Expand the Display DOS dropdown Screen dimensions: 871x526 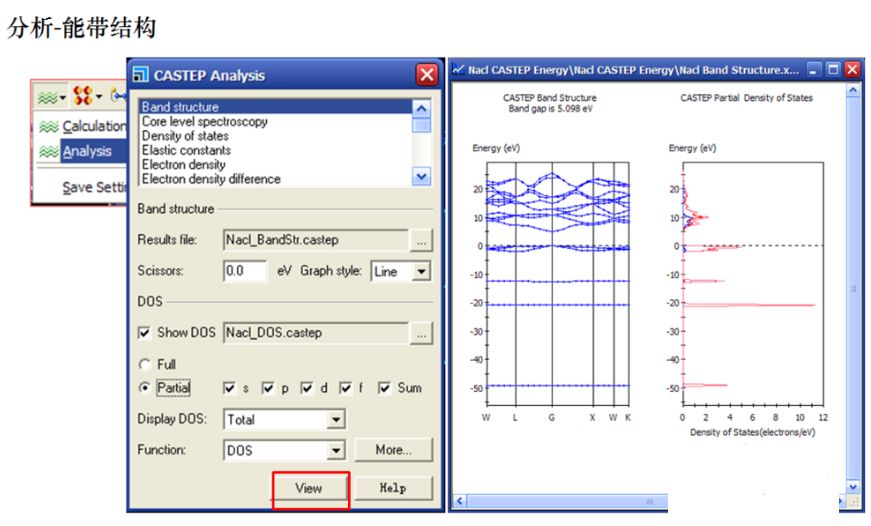tap(335, 420)
